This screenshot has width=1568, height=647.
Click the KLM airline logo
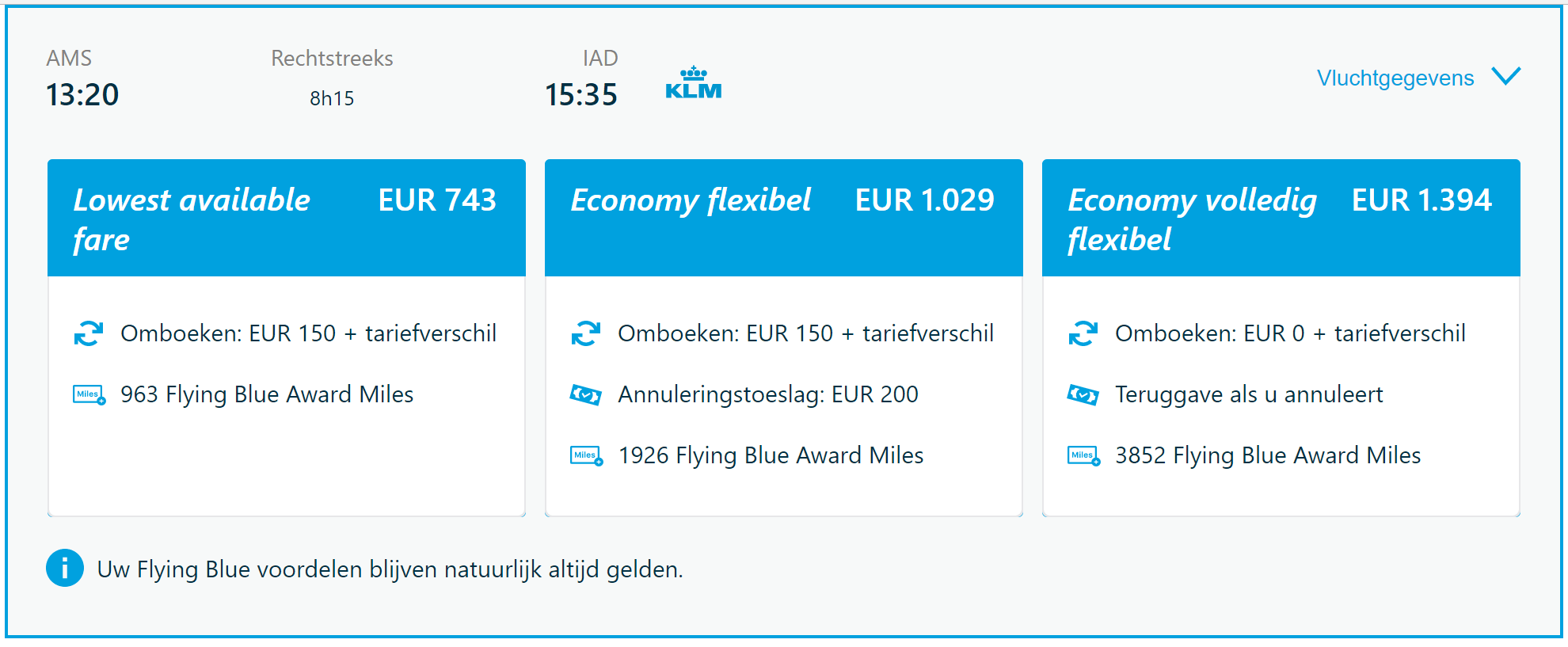point(693,83)
